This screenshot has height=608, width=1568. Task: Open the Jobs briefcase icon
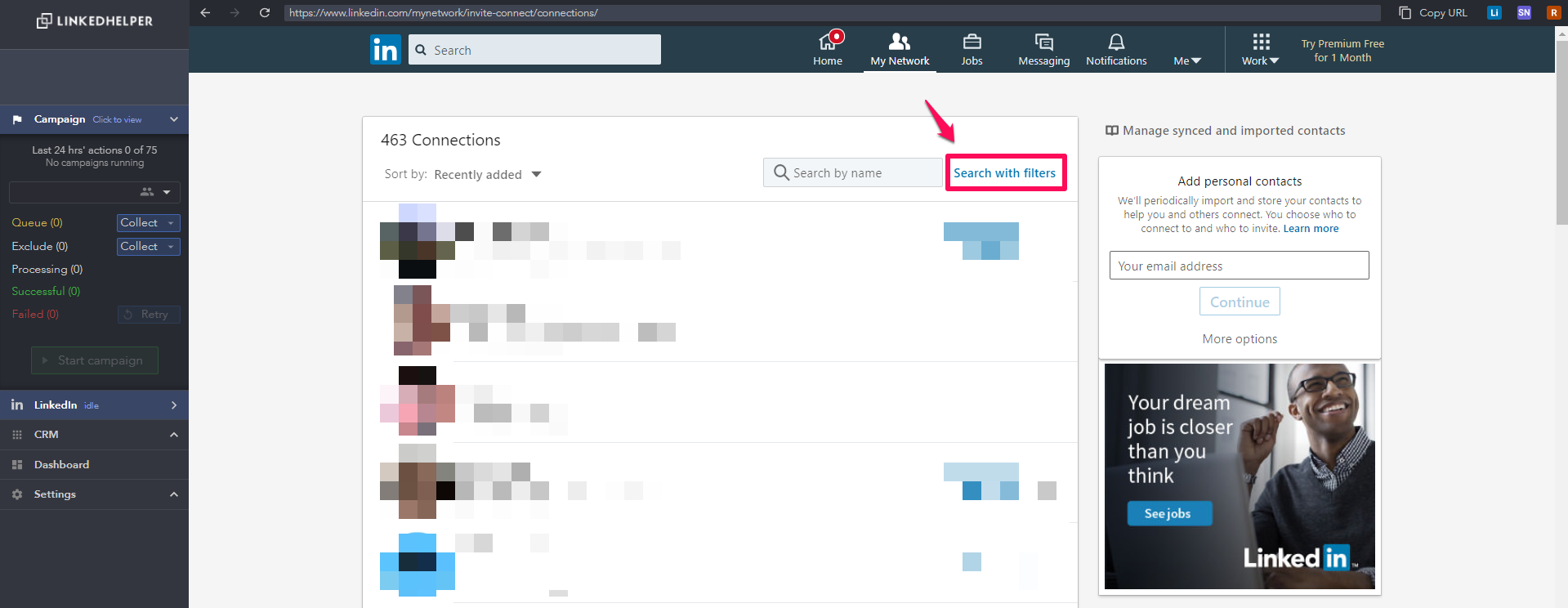tap(972, 41)
